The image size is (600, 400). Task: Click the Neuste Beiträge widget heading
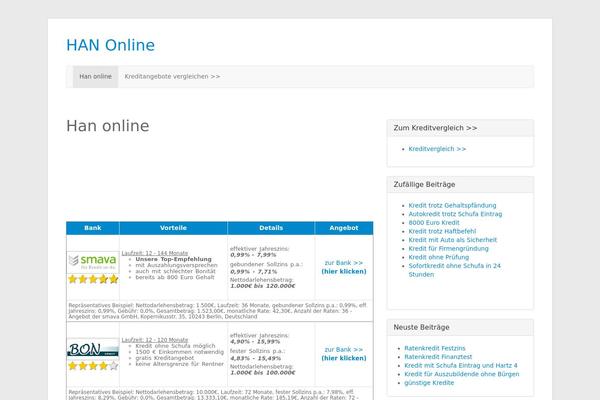(421, 328)
